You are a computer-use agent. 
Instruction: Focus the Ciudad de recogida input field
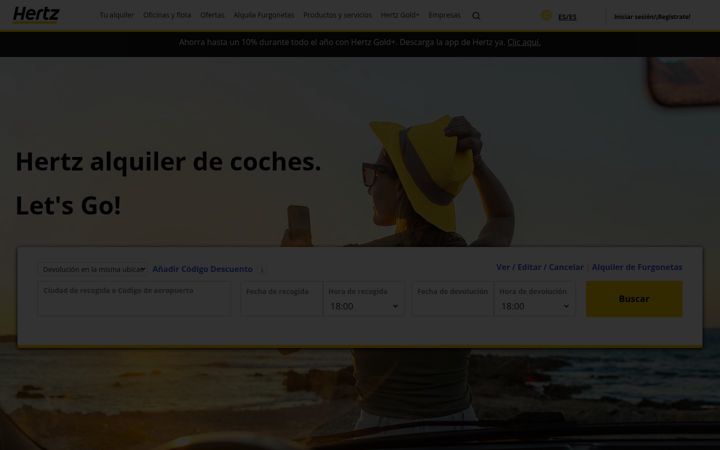click(135, 299)
